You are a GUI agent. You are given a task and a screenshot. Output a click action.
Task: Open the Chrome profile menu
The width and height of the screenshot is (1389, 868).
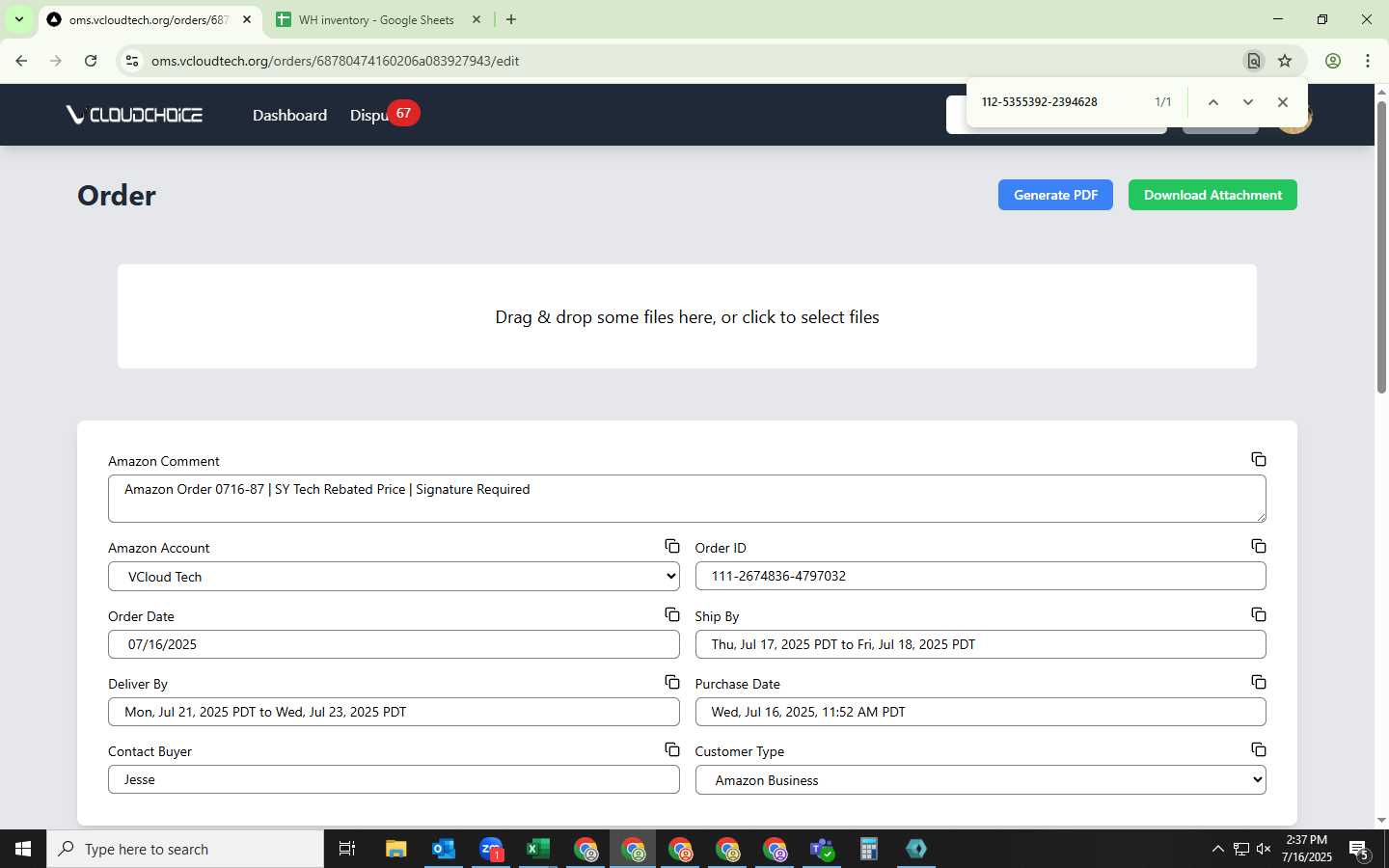click(x=1333, y=61)
